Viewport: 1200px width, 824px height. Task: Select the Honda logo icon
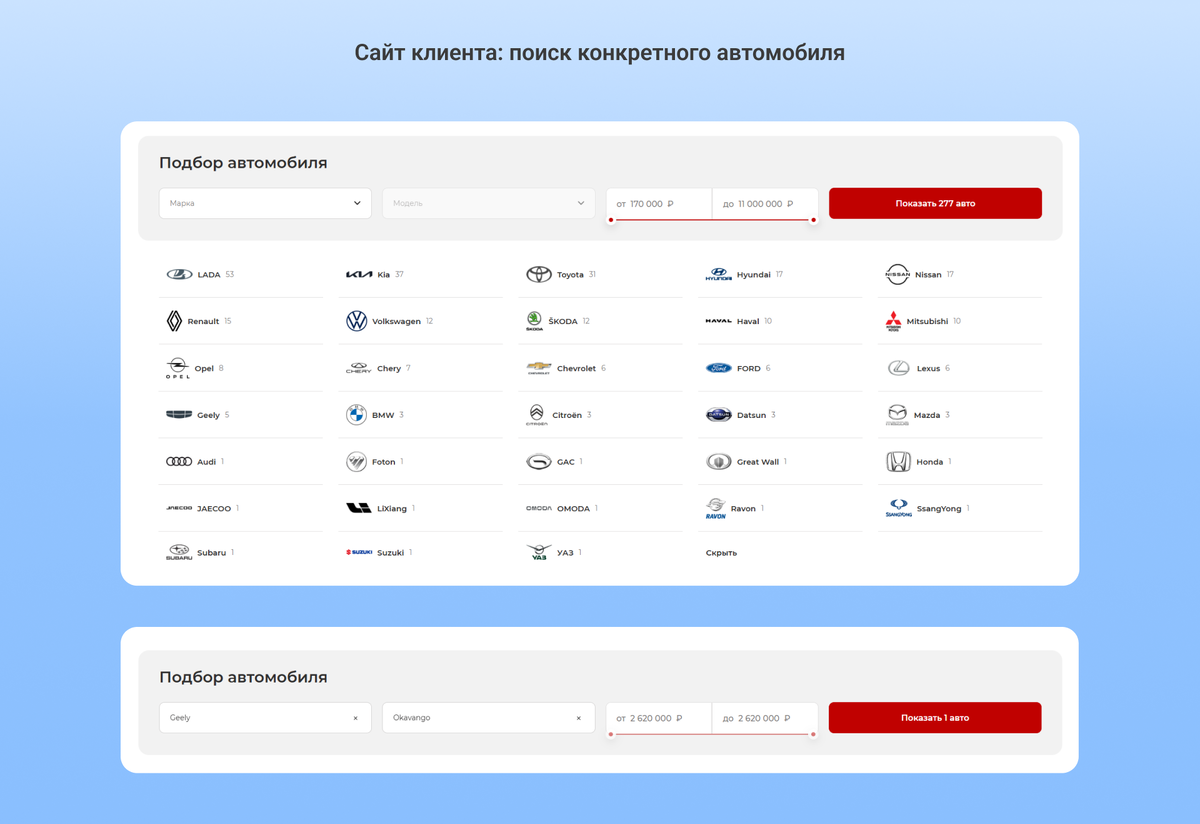coord(898,462)
